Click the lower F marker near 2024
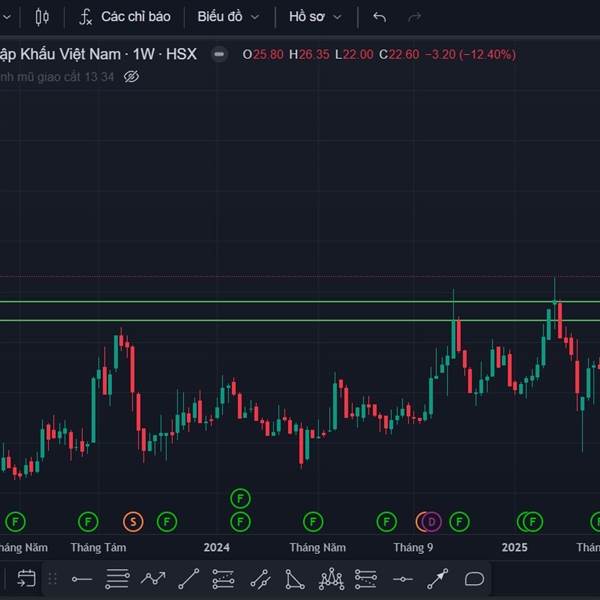 pyautogui.click(x=240, y=522)
